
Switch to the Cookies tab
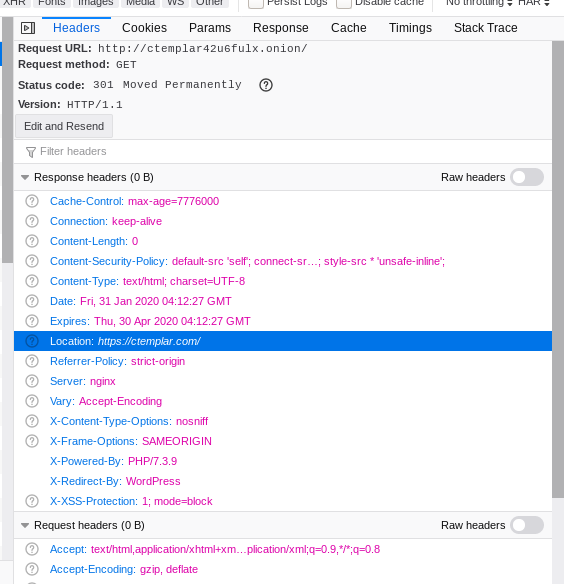point(145,28)
